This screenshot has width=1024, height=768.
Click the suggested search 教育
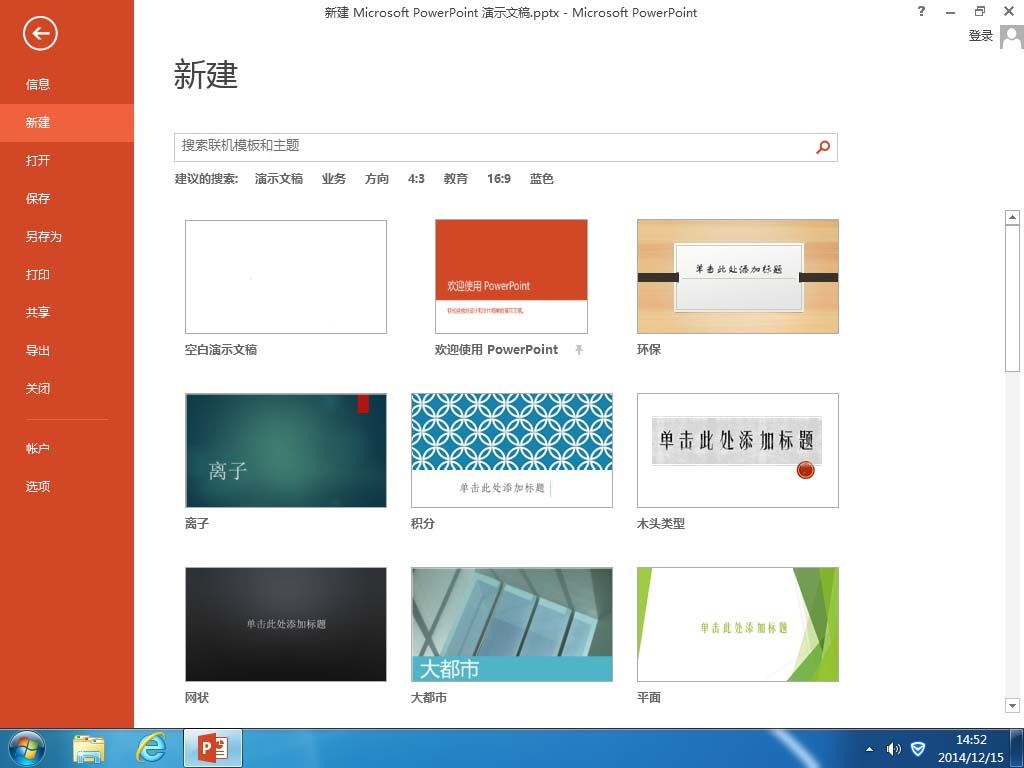pyautogui.click(x=455, y=178)
